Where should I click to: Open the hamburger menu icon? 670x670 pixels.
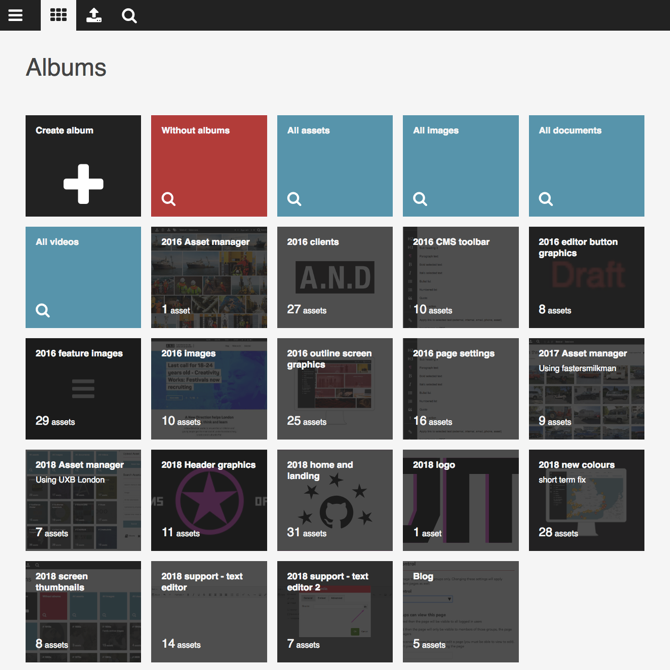(15, 15)
